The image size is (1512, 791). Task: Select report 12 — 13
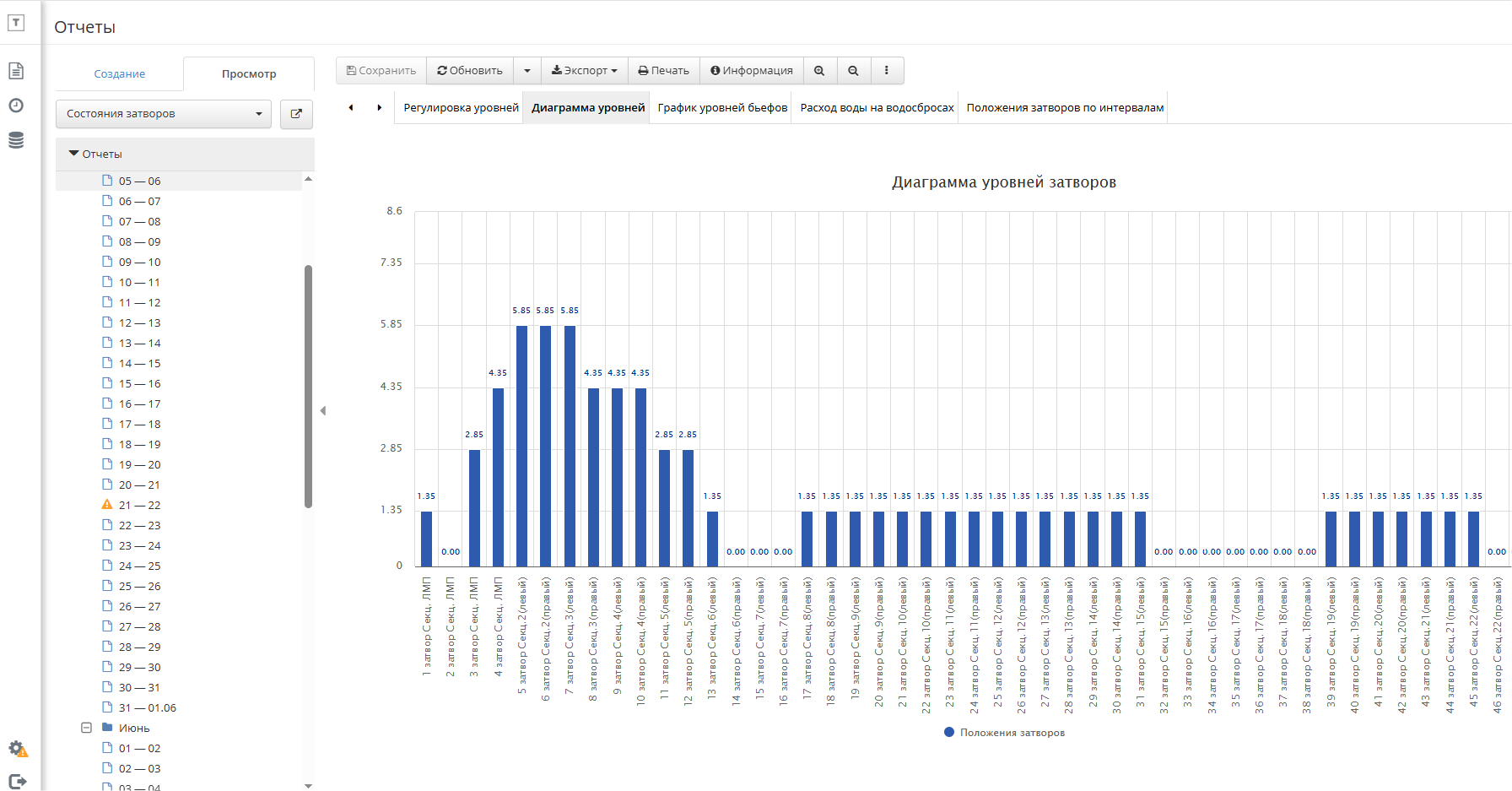[x=139, y=323]
